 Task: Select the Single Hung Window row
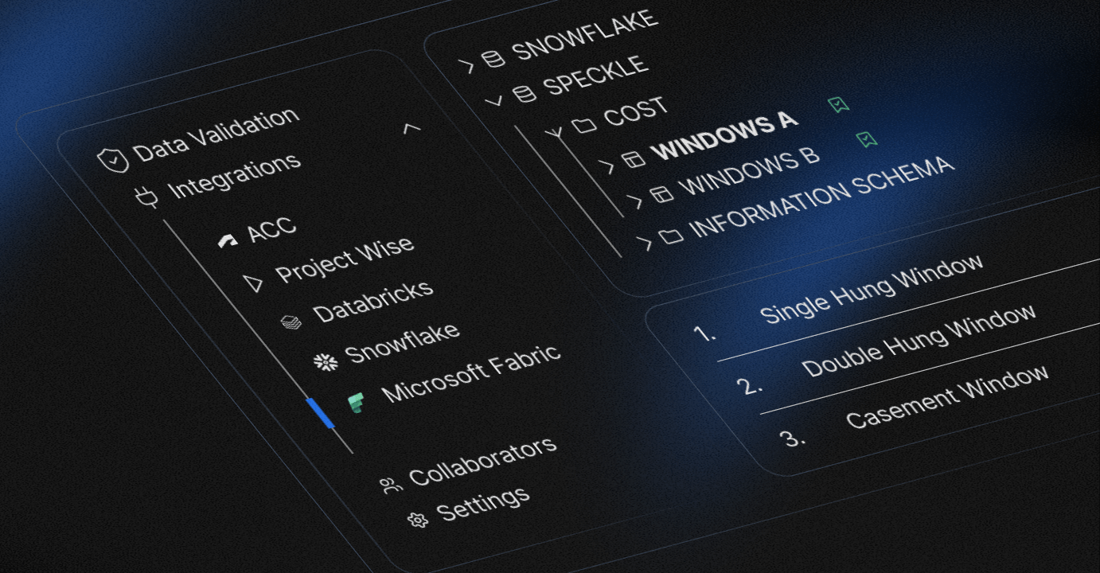(871, 290)
